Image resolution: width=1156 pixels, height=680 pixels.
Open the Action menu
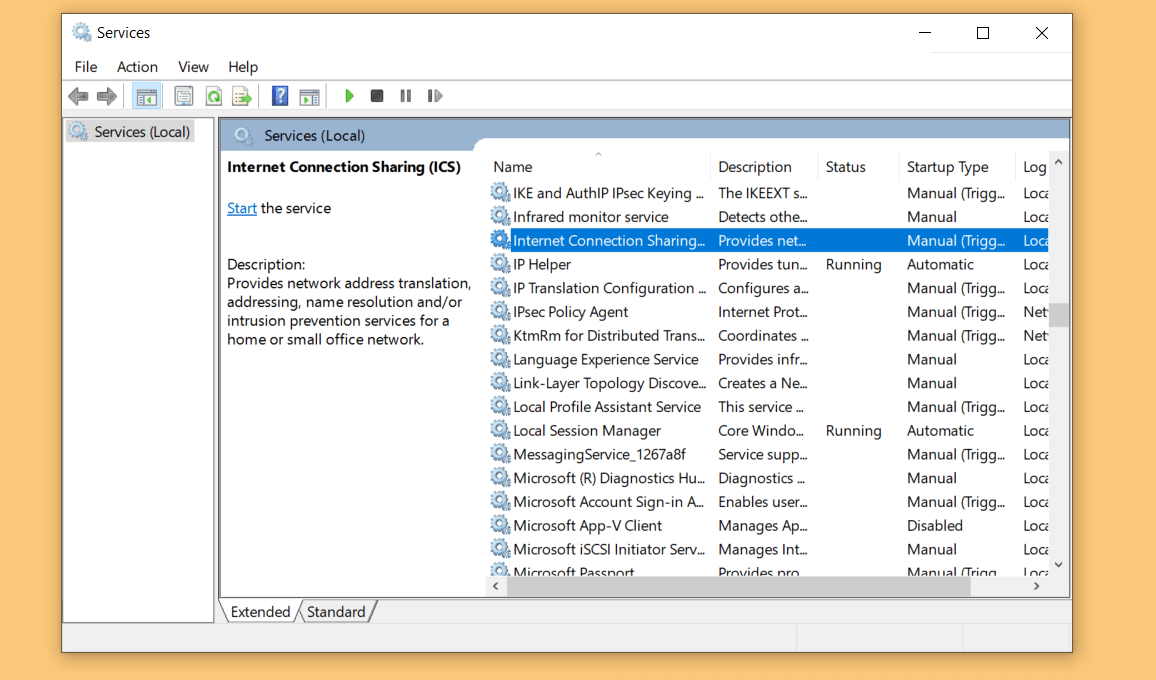pos(137,66)
